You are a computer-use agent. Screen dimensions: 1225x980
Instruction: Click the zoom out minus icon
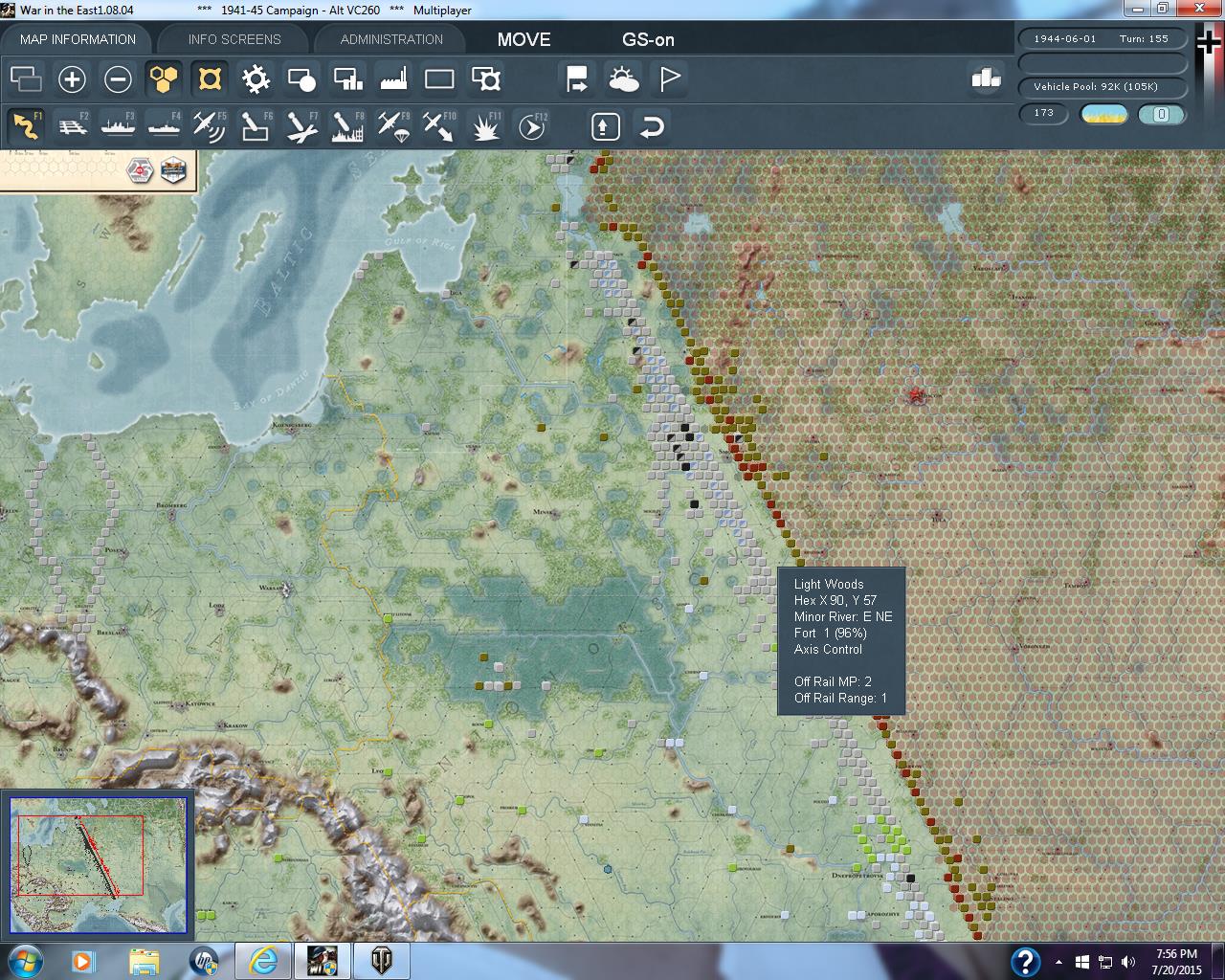(x=118, y=78)
